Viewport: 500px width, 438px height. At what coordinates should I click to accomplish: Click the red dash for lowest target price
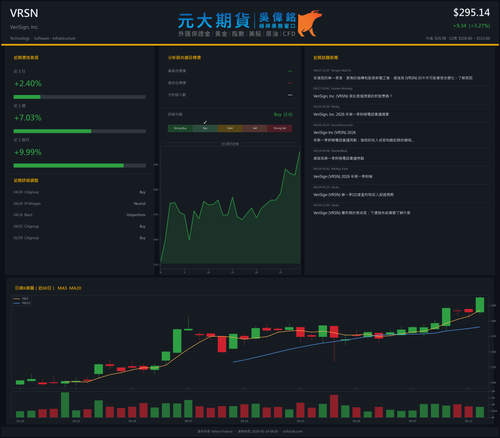(x=290, y=83)
